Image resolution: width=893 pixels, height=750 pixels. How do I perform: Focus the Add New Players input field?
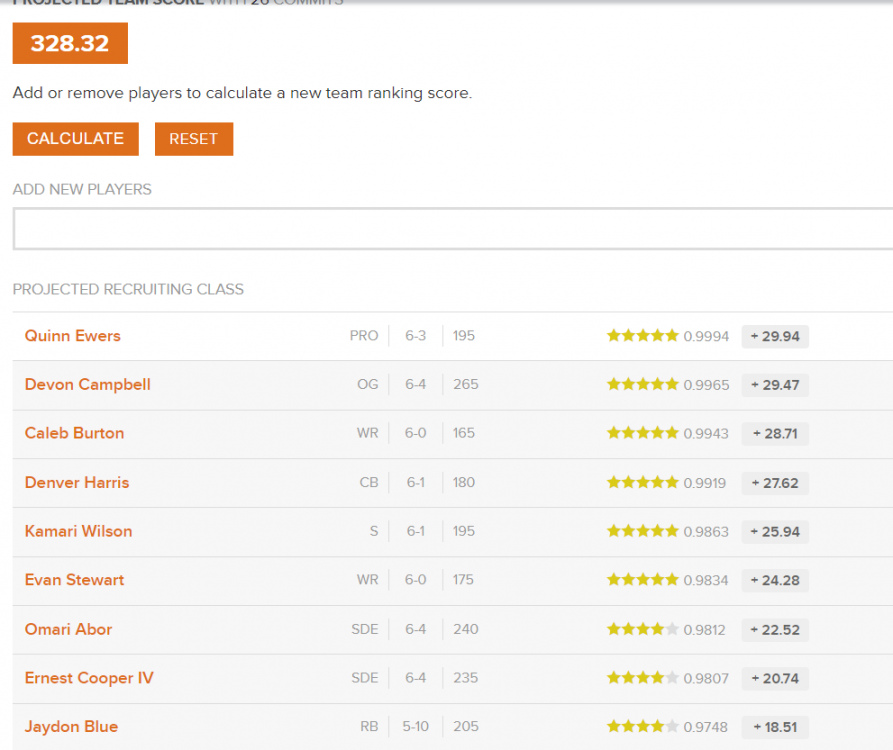(x=452, y=229)
